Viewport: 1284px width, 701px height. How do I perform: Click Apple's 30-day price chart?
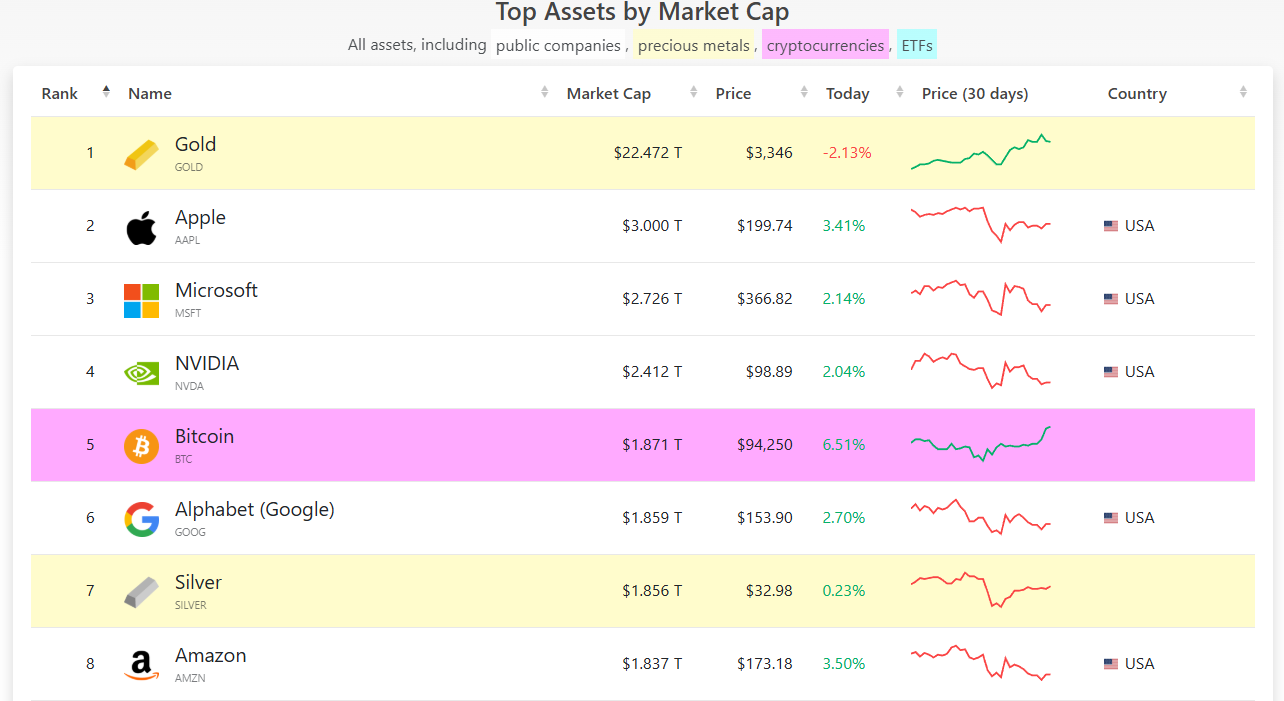981,225
